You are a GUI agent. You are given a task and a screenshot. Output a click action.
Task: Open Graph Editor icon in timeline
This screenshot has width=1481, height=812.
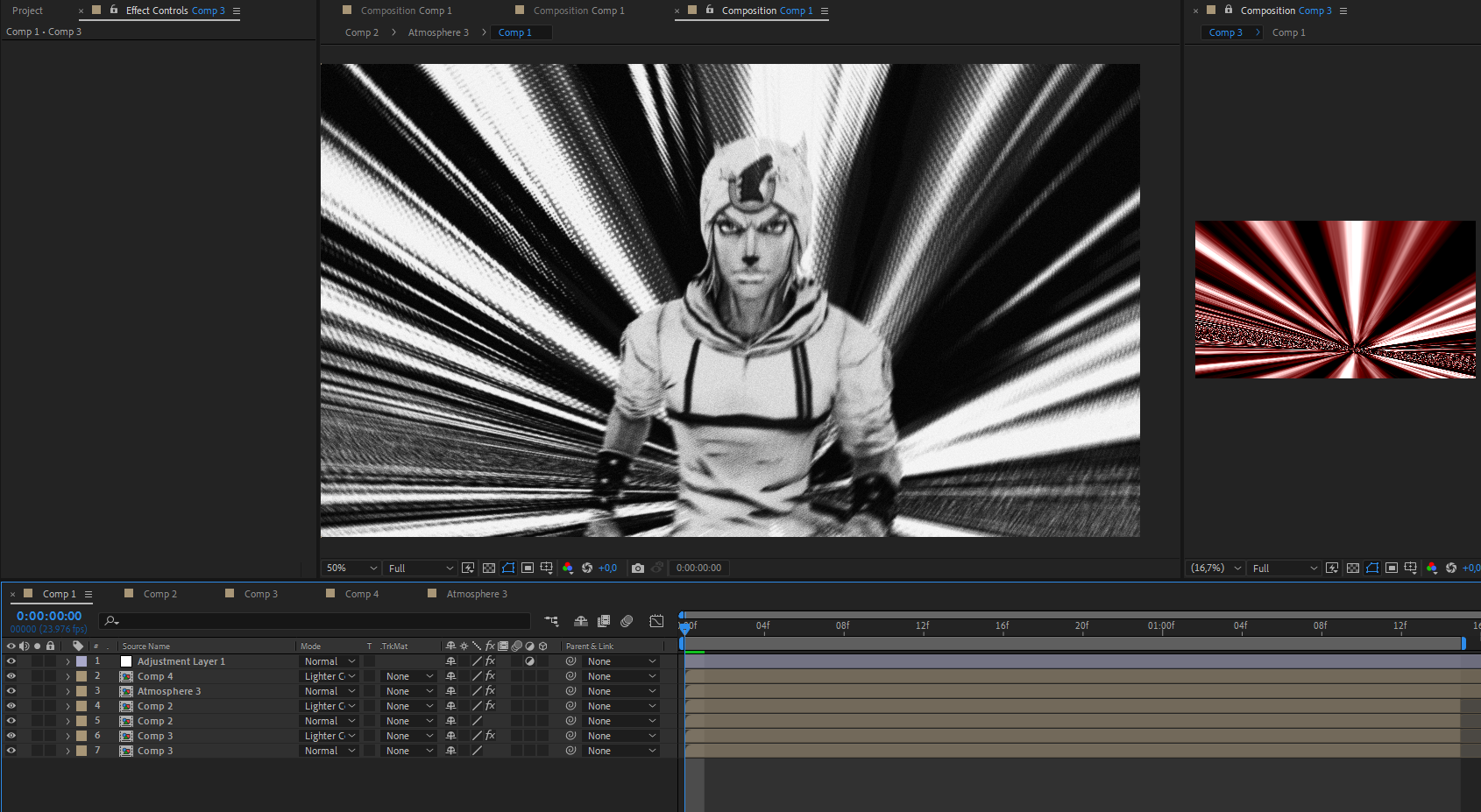point(656,621)
